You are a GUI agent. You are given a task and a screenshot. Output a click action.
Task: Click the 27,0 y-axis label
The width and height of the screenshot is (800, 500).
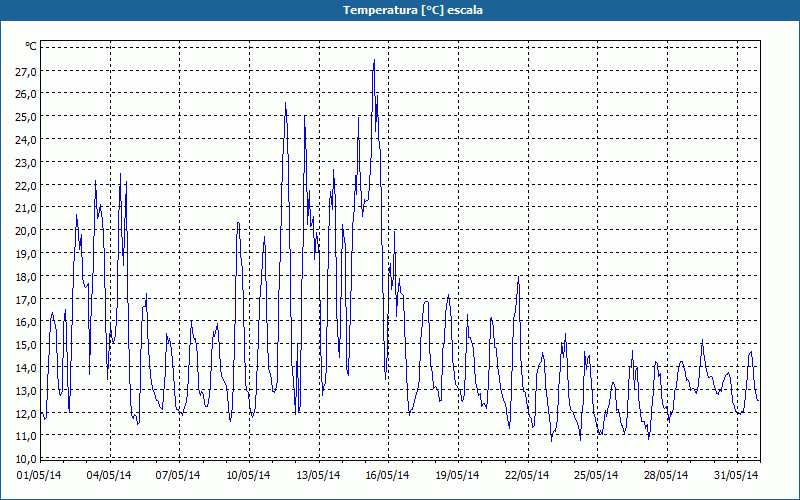pos(25,71)
